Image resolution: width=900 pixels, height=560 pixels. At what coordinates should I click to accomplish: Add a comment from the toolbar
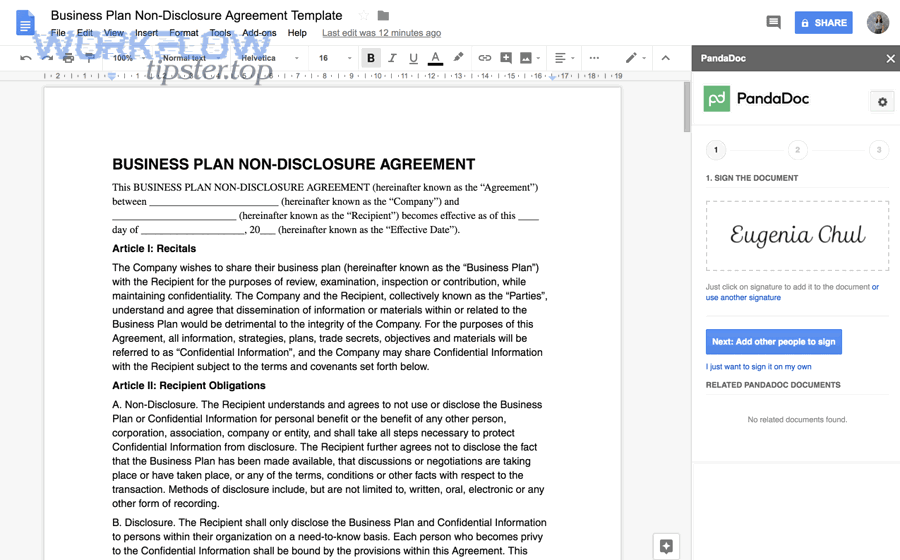tap(506, 58)
